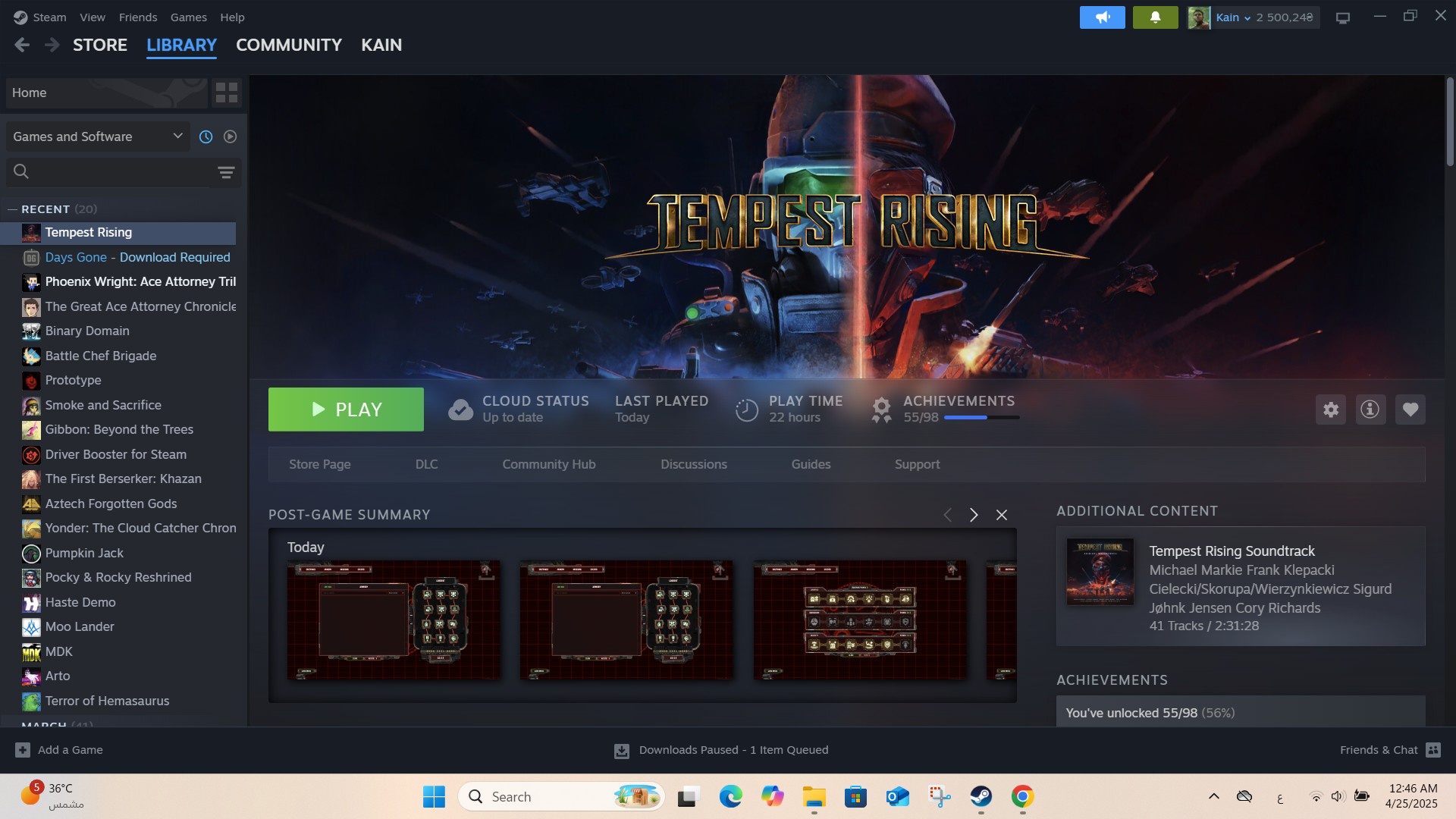Open the Discussions link
Image resolution: width=1456 pixels, height=819 pixels.
(694, 464)
